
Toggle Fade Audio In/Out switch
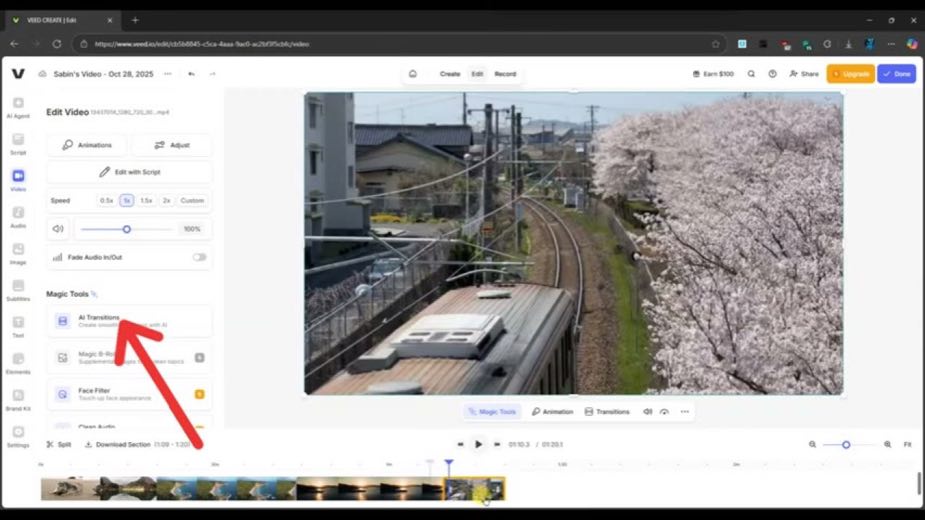tap(199, 257)
